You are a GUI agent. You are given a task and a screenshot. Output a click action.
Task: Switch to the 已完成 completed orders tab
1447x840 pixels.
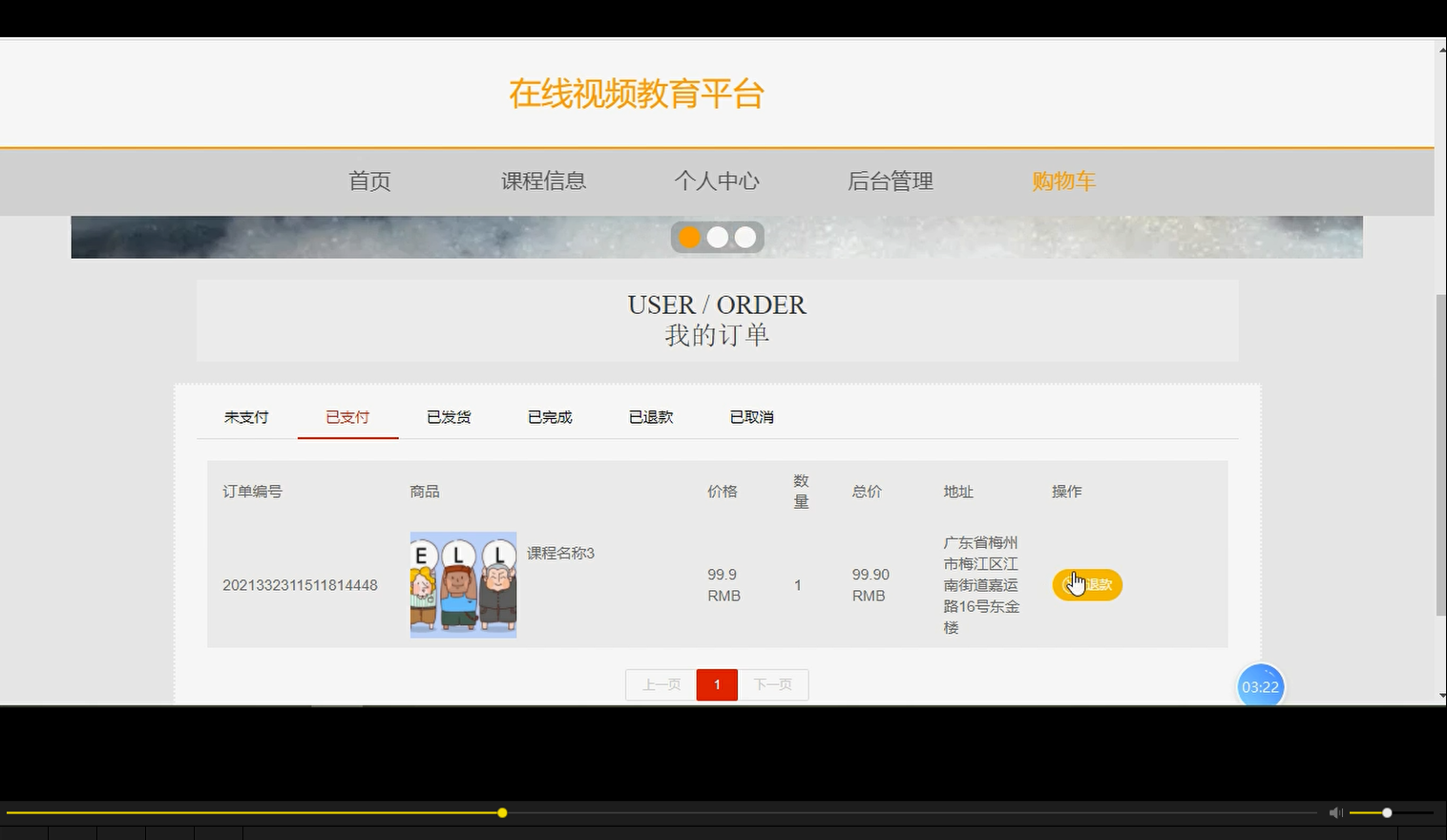(550, 416)
